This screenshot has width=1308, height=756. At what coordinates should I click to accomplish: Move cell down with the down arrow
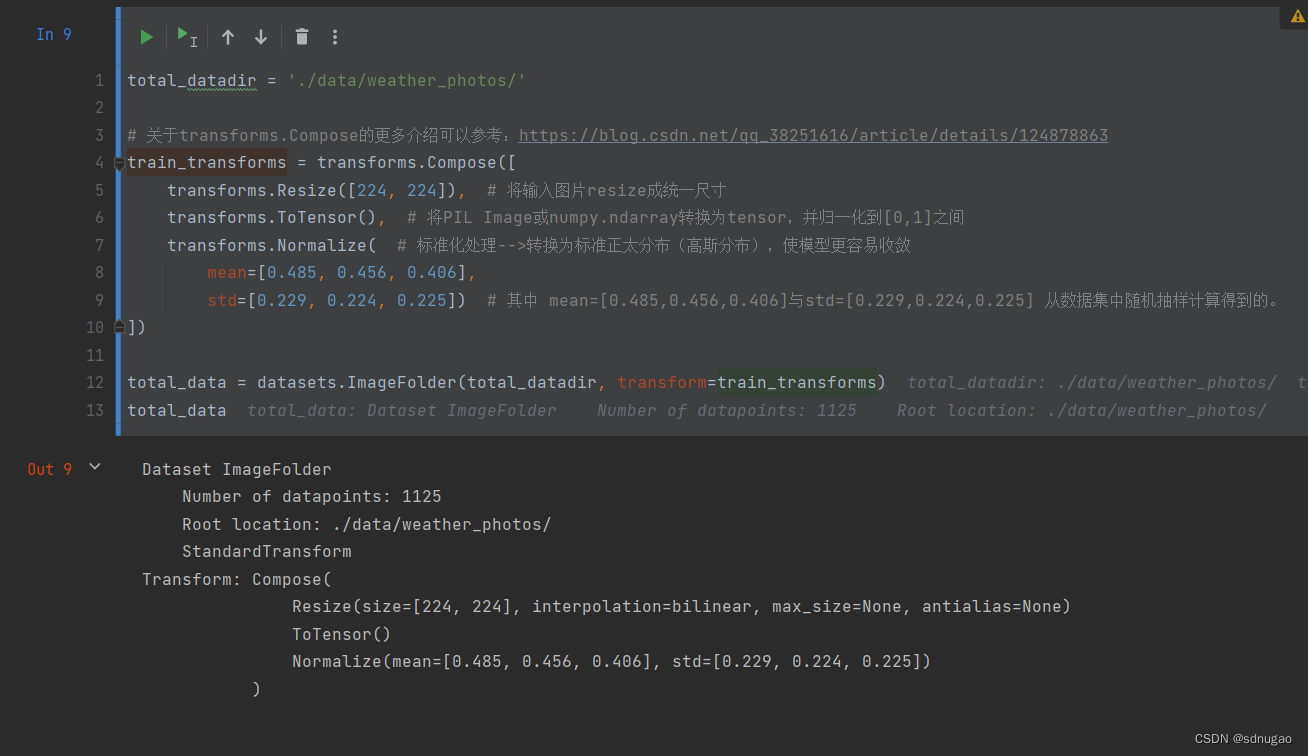pyautogui.click(x=261, y=37)
